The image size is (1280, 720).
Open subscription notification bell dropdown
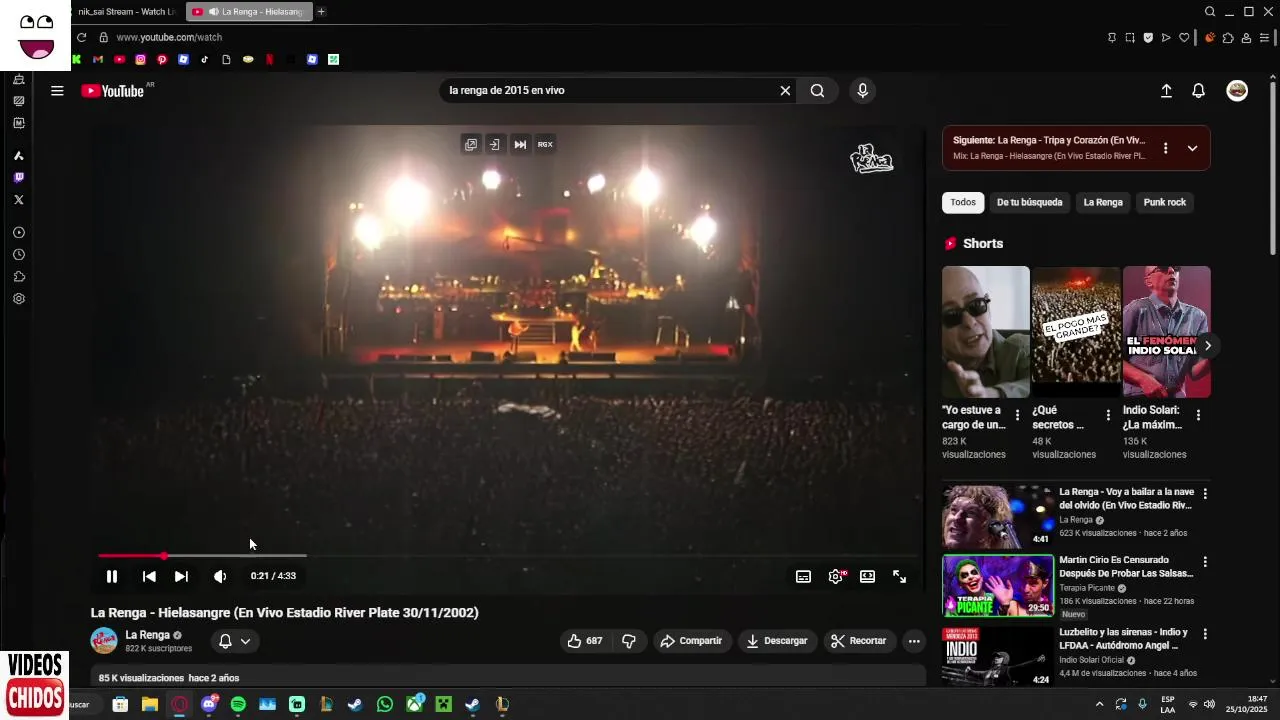tap(234, 641)
